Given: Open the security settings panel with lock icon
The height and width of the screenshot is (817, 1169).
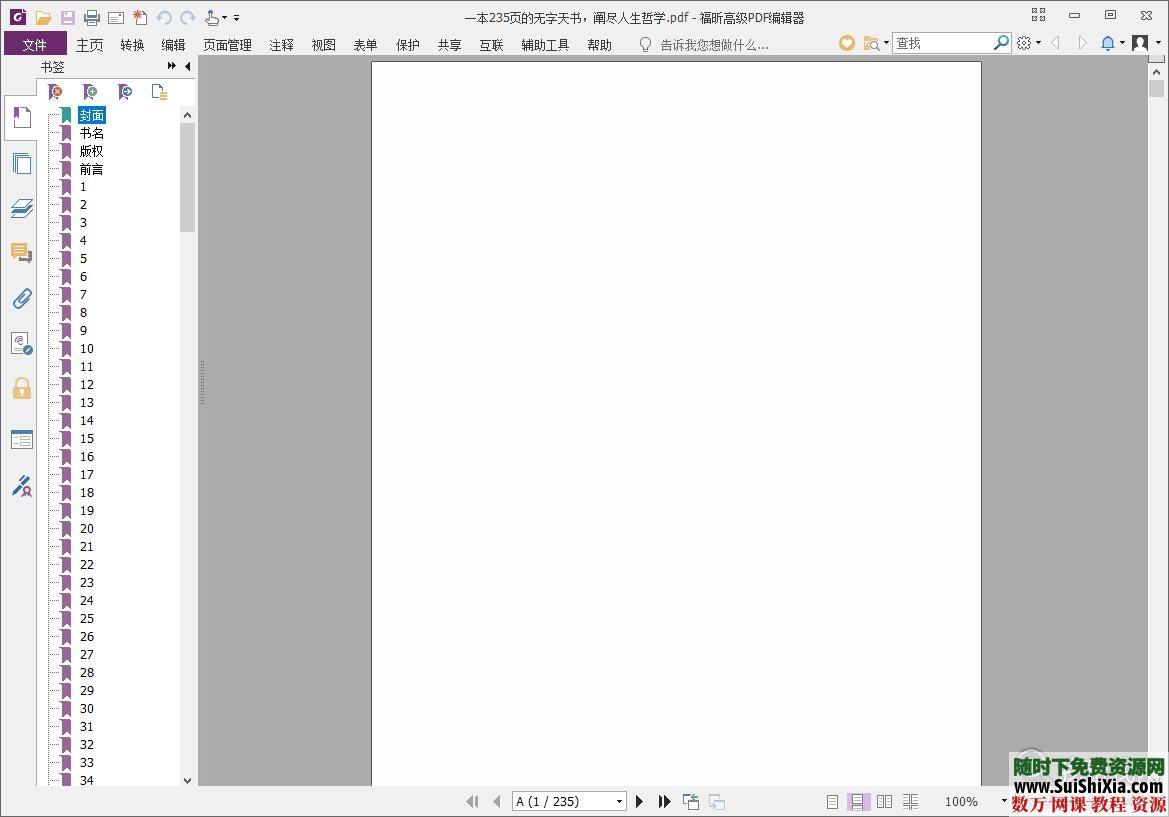Looking at the screenshot, I should tap(22, 388).
